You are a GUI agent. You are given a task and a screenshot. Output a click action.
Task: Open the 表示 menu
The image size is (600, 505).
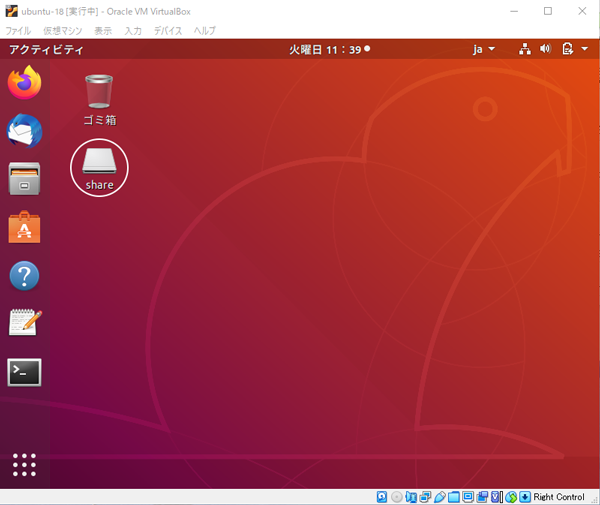[103, 31]
